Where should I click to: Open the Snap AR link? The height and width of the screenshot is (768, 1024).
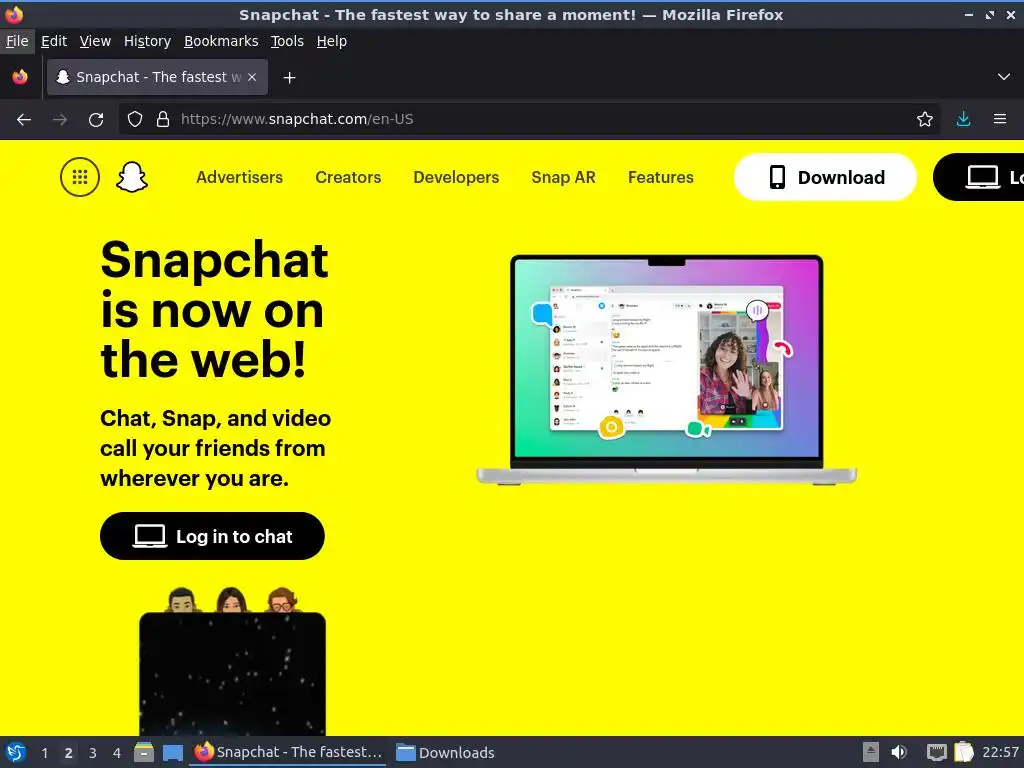[x=564, y=177]
